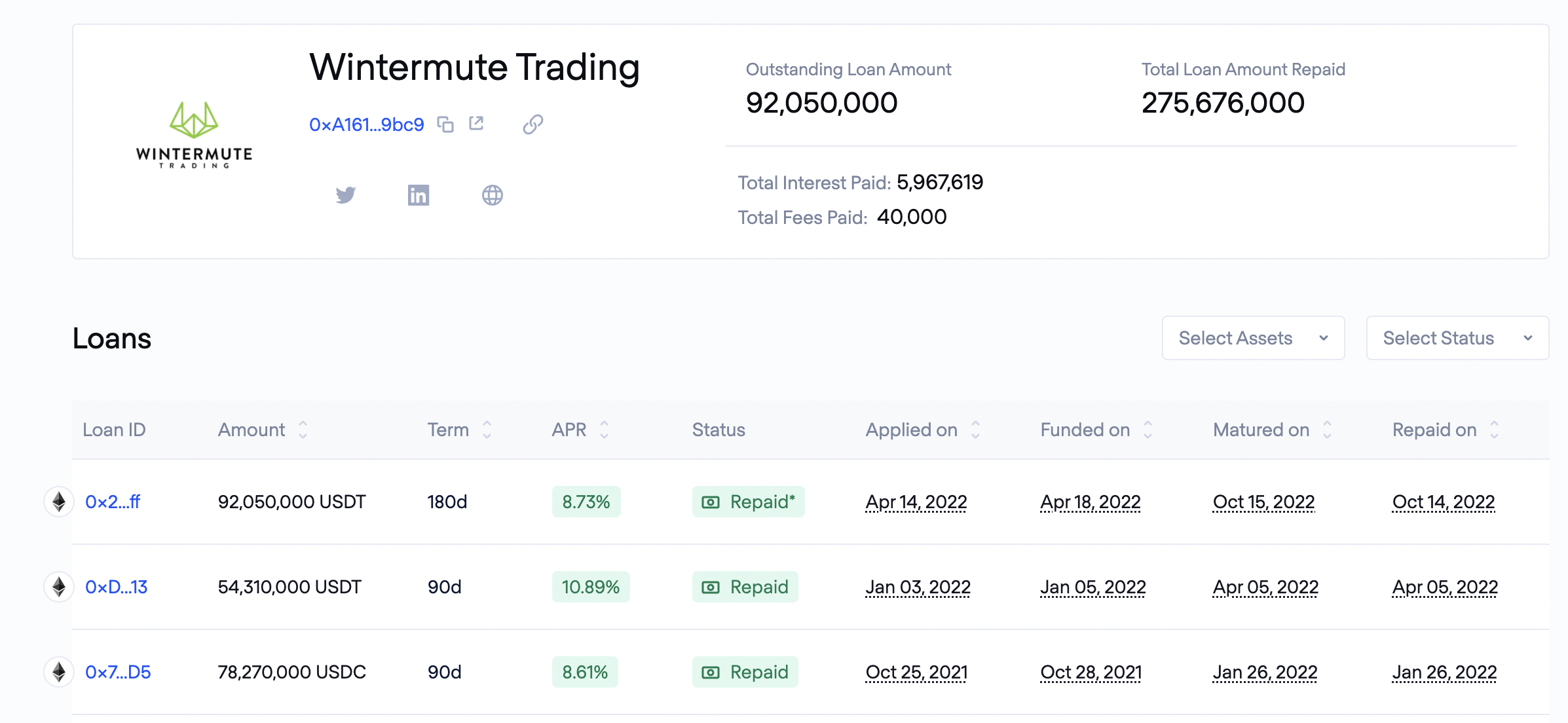Open loan 0xD...13 details link
The image size is (1568, 723).
point(116,587)
